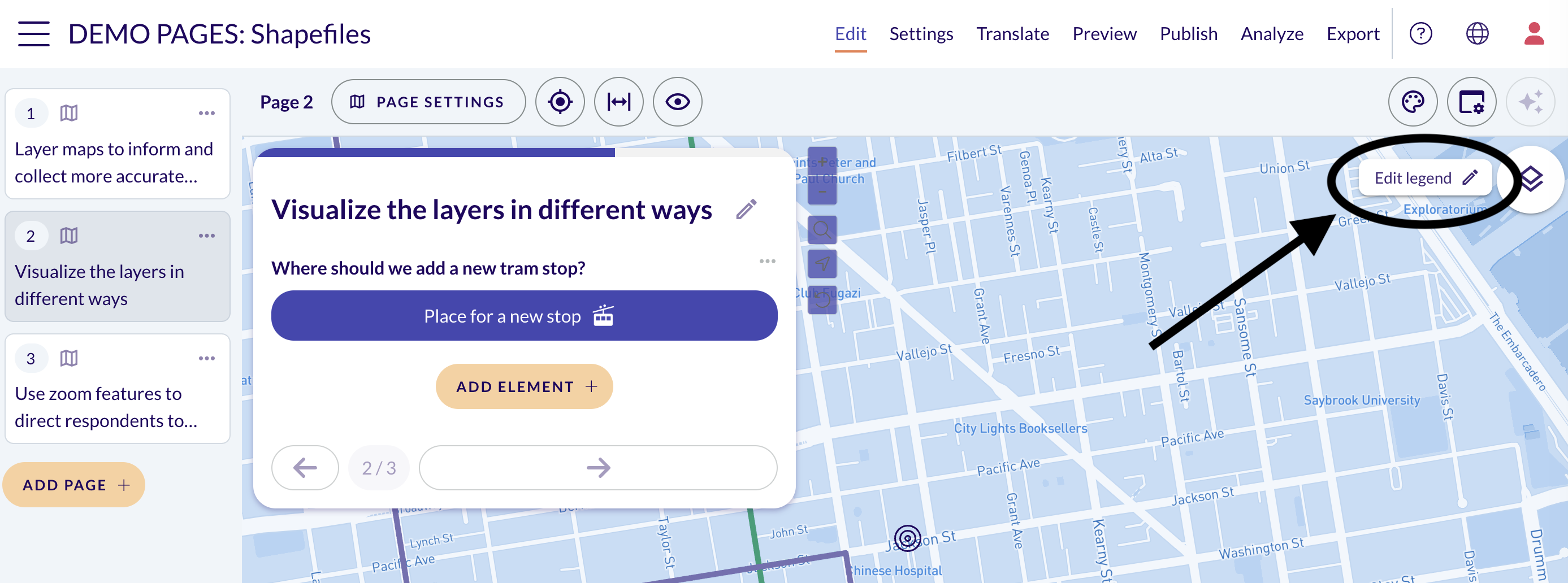Open options menu for page 2
Screen dimensions: 1568x583
click(x=206, y=236)
